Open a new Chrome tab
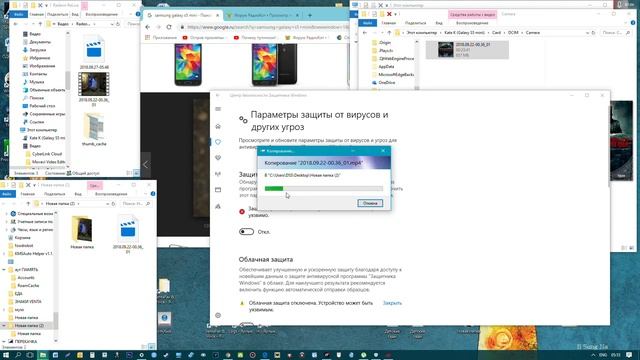Screen dimensions: 640x360 [x=310, y=15]
